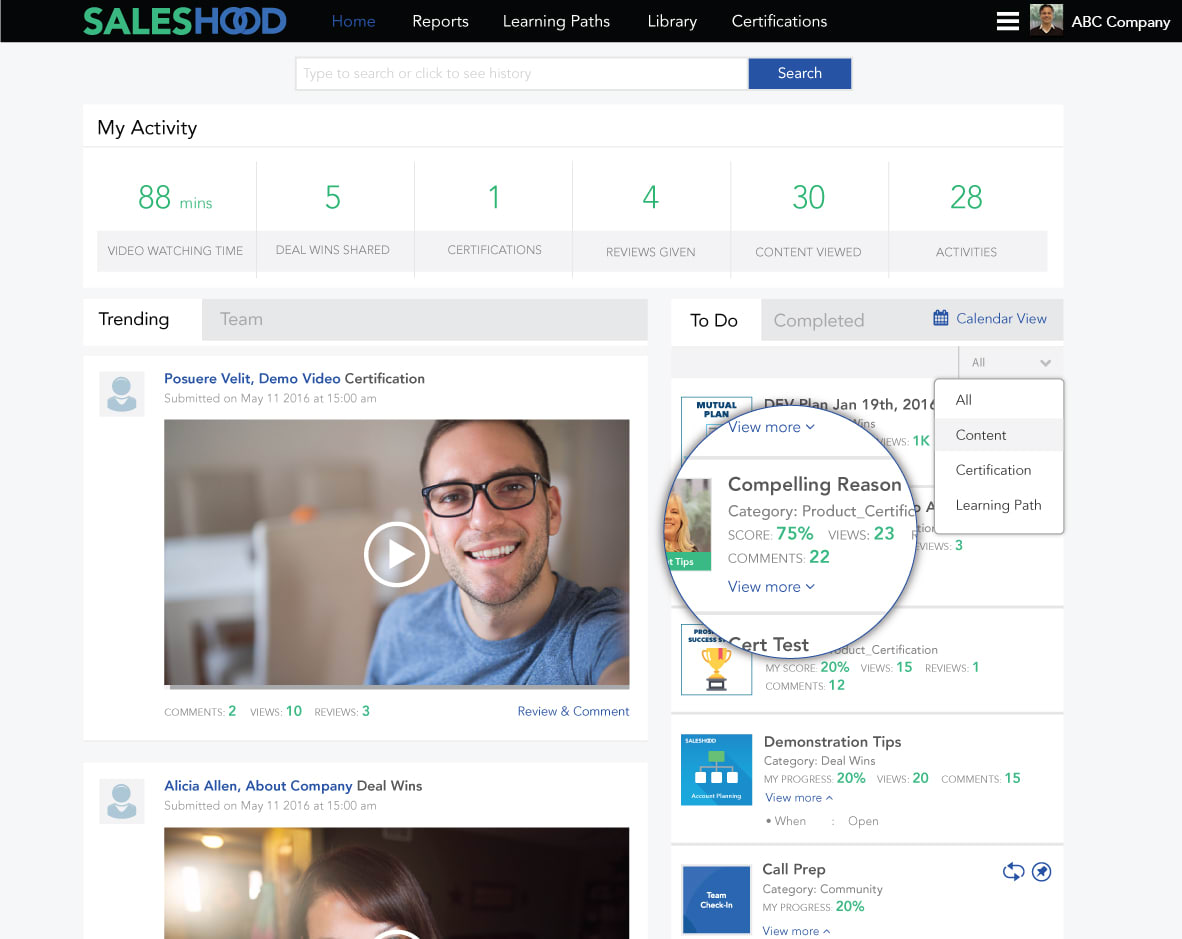Open the Cert Test title

click(768, 645)
